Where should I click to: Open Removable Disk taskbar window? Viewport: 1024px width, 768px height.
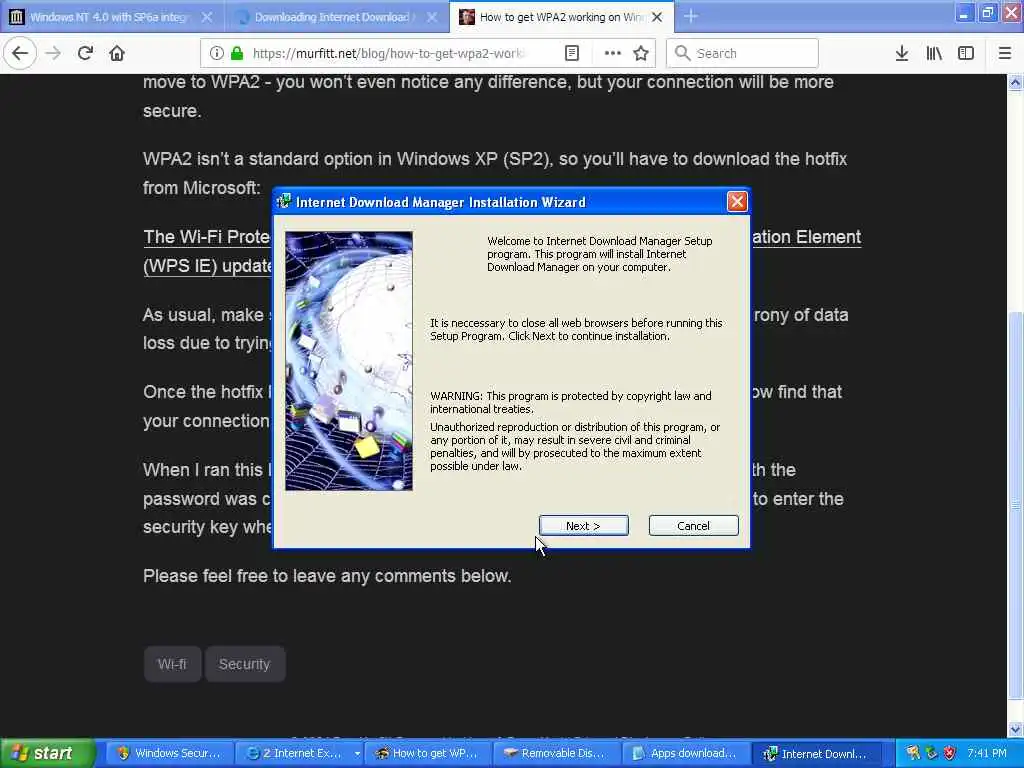pyautogui.click(x=557, y=753)
